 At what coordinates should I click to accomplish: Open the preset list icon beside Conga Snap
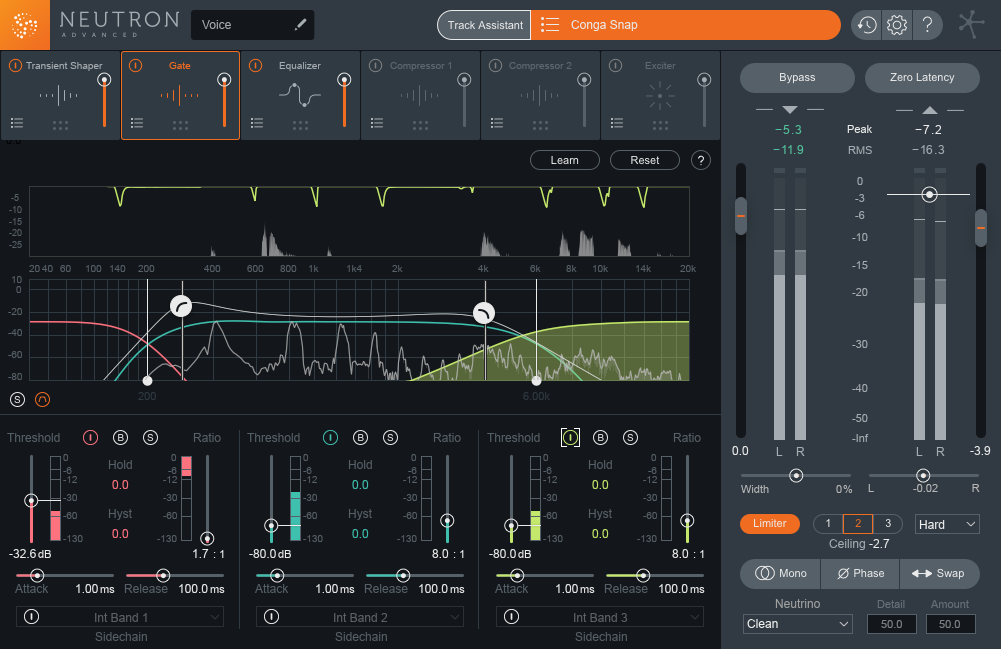coord(550,25)
